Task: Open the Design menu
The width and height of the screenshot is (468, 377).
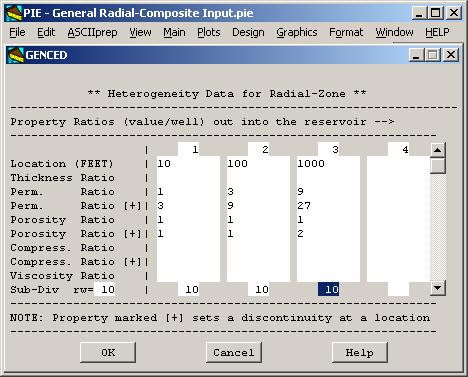Action: click(x=248, y=32)
